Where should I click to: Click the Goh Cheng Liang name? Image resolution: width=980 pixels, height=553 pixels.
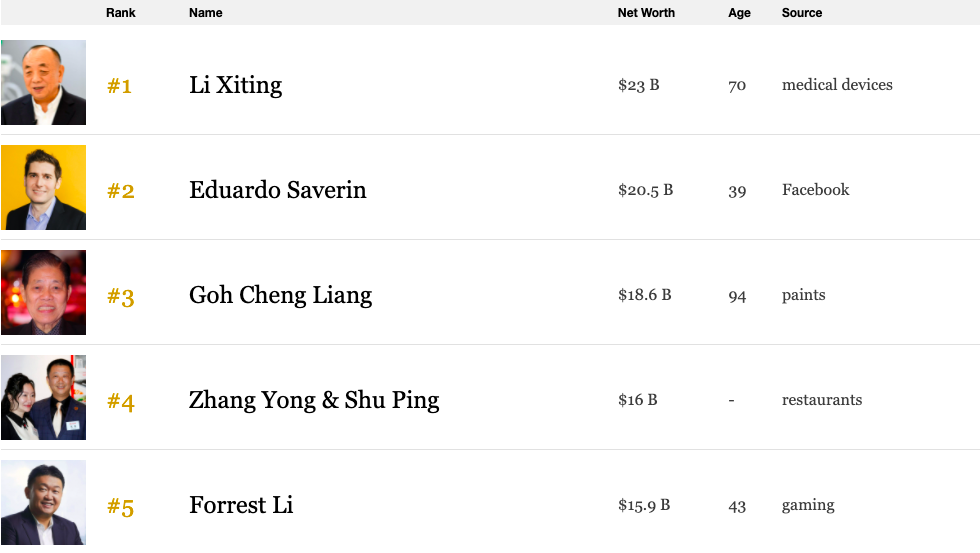[x=280, y=295]
